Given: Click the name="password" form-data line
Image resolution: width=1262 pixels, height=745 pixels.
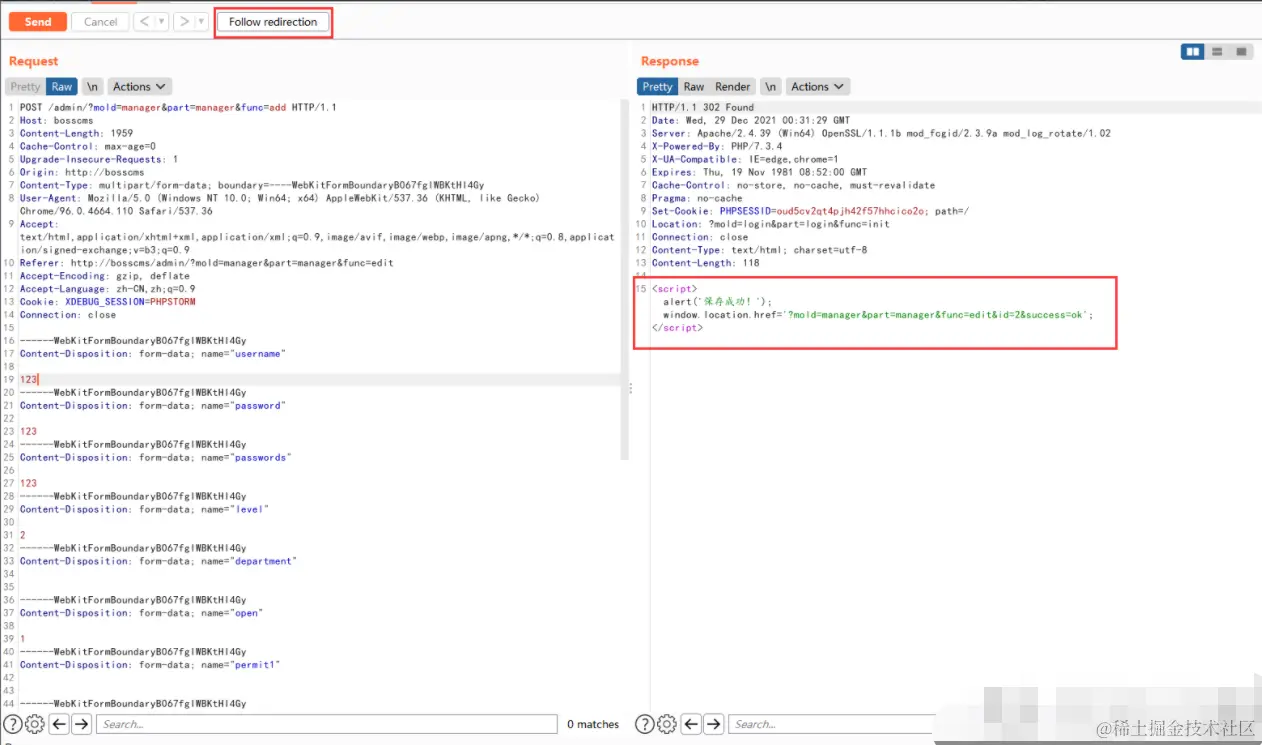Looking at the screenshot, I should tap(152, 405).
